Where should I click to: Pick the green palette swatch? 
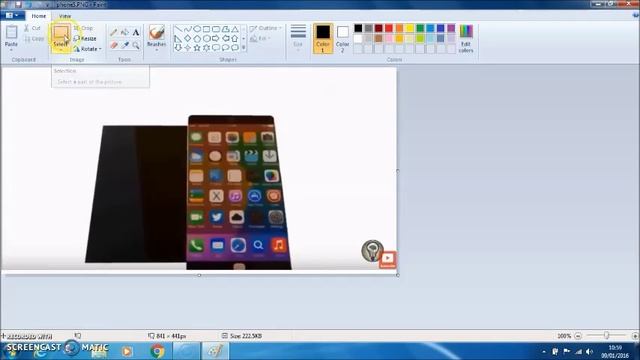coord(420,28)
